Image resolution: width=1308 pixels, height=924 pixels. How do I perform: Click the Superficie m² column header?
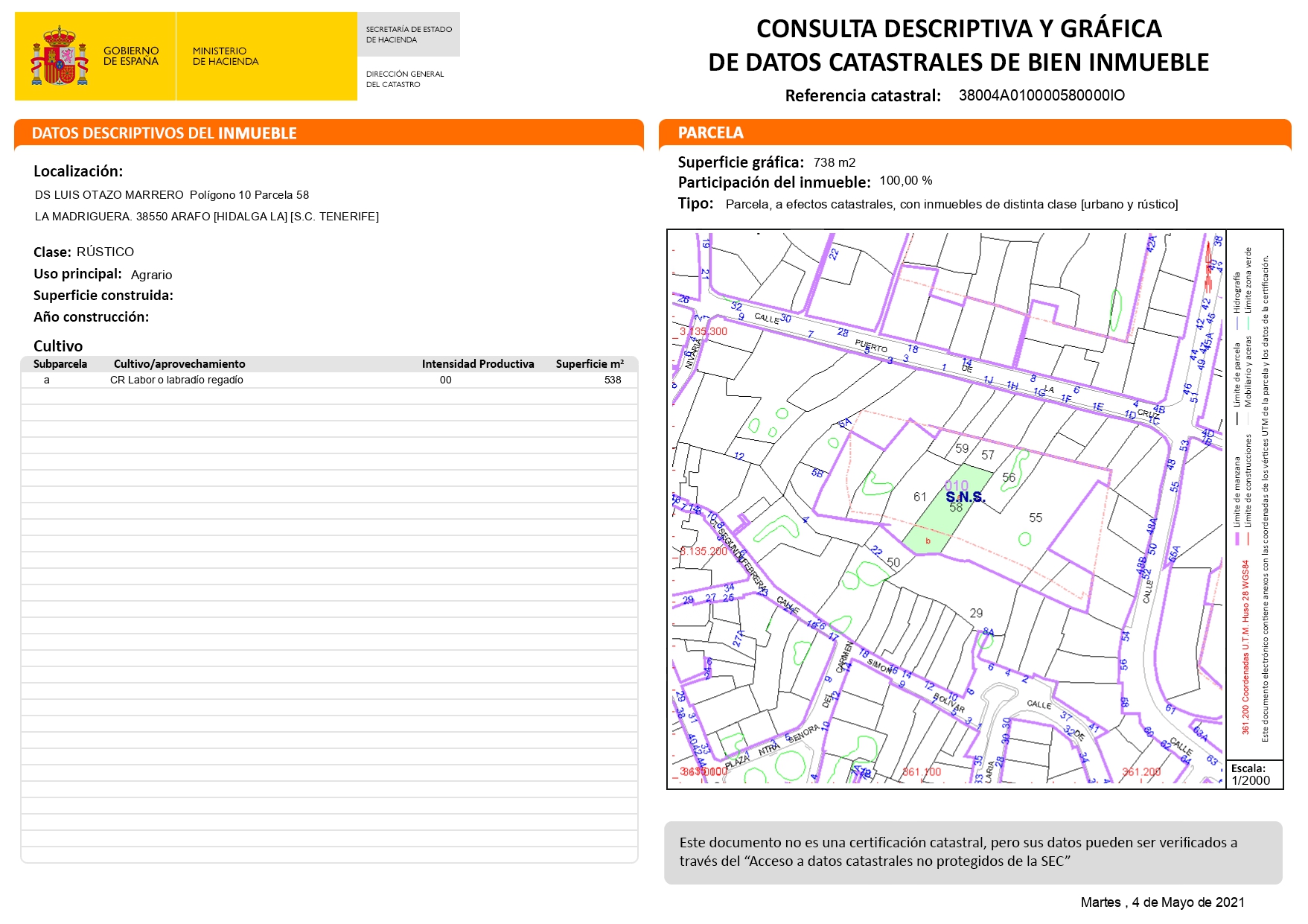coord(590,364)
